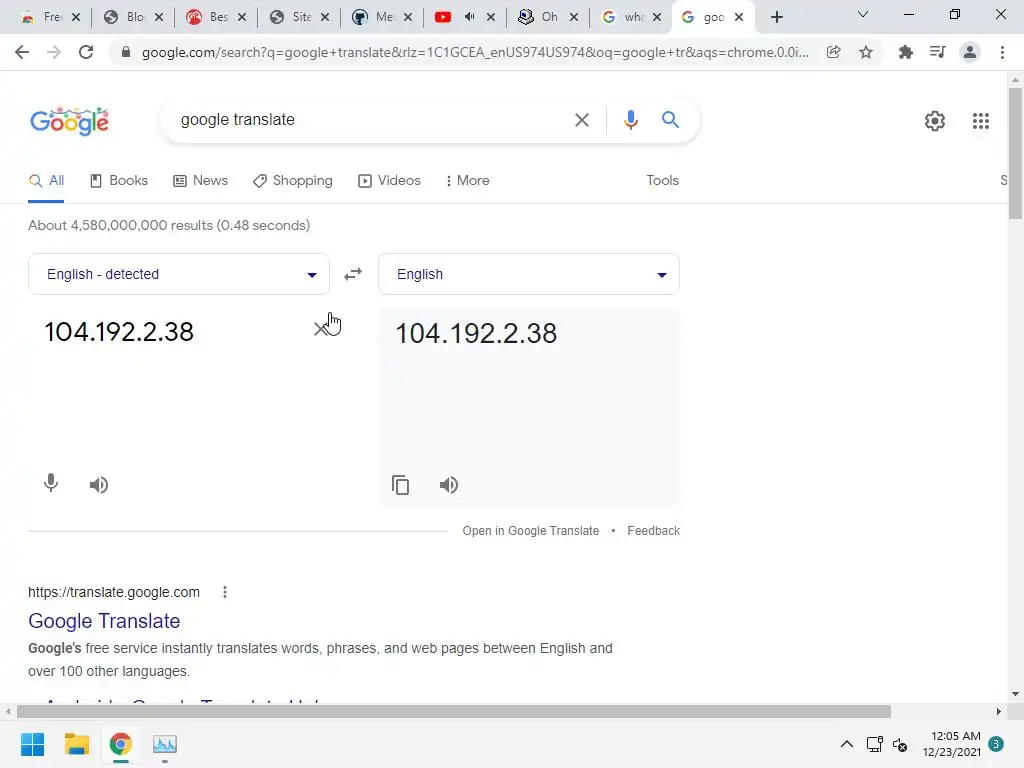This screenshot has width=1024, height=768.
Task: Bookmark this page with star icon
Action: (x=866, y=52)
